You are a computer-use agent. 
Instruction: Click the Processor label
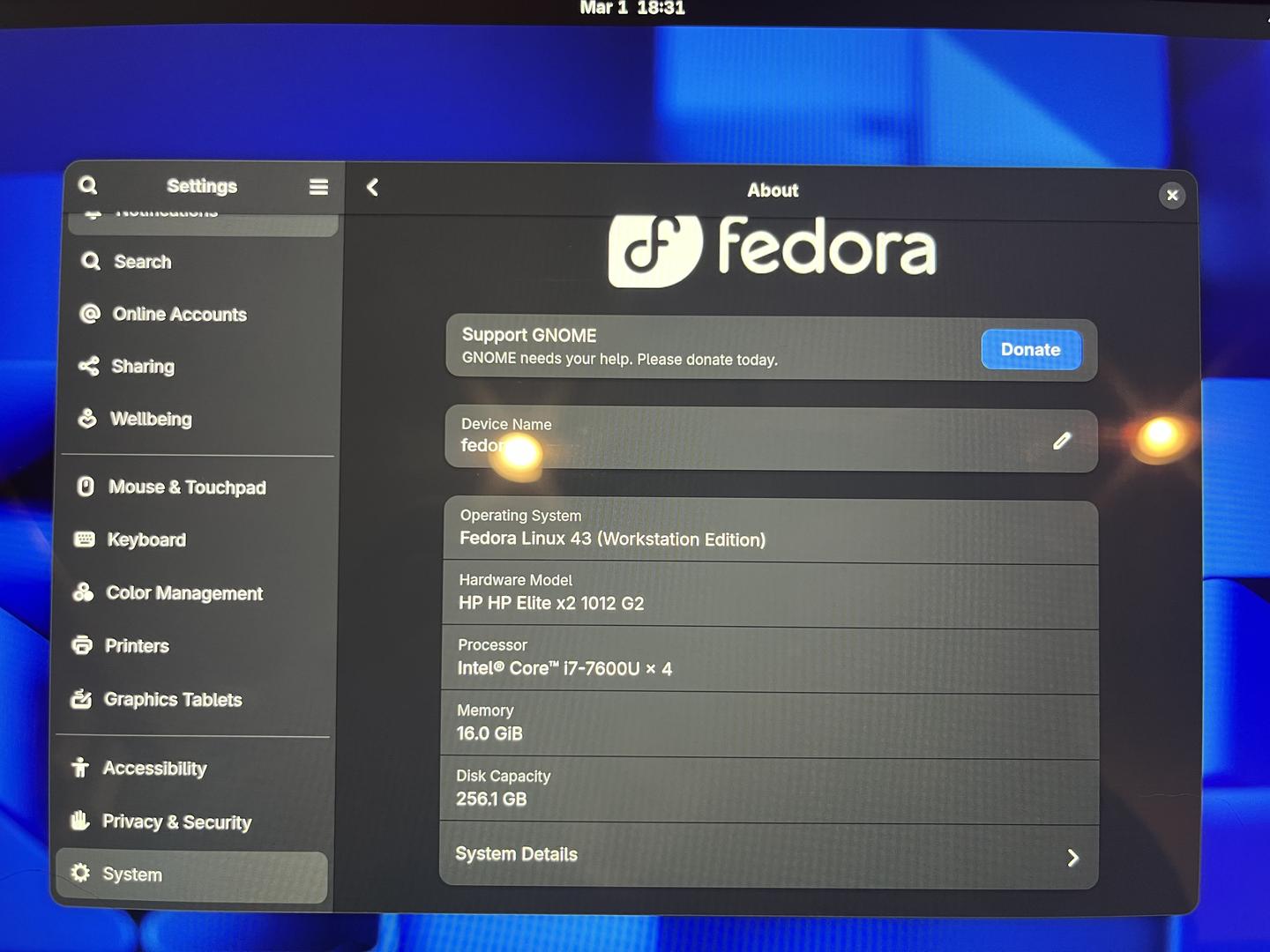click(492, 645)
